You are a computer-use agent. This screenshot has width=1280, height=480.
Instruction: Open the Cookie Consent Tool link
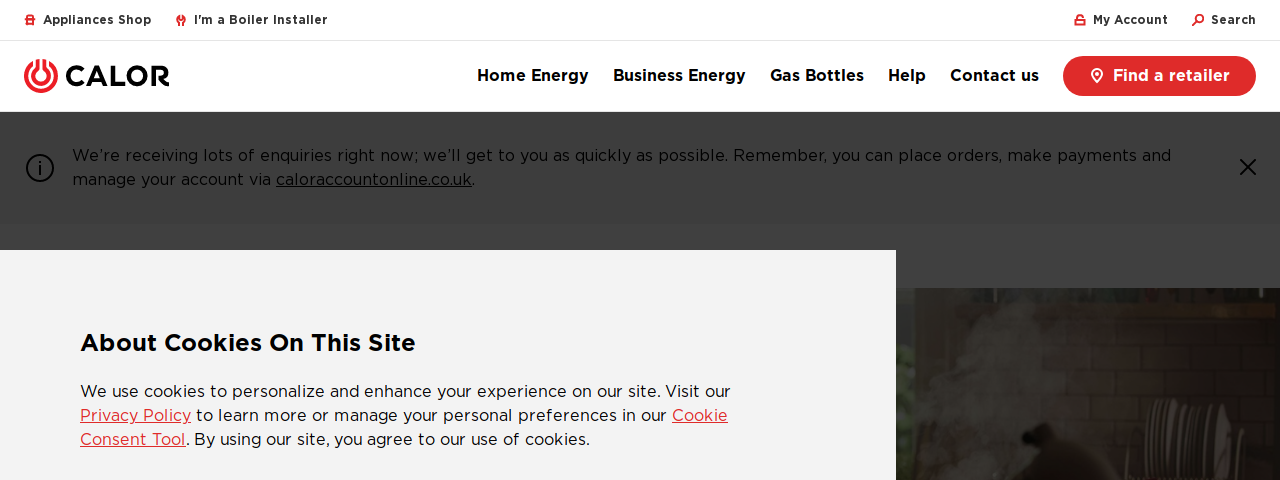404,428
